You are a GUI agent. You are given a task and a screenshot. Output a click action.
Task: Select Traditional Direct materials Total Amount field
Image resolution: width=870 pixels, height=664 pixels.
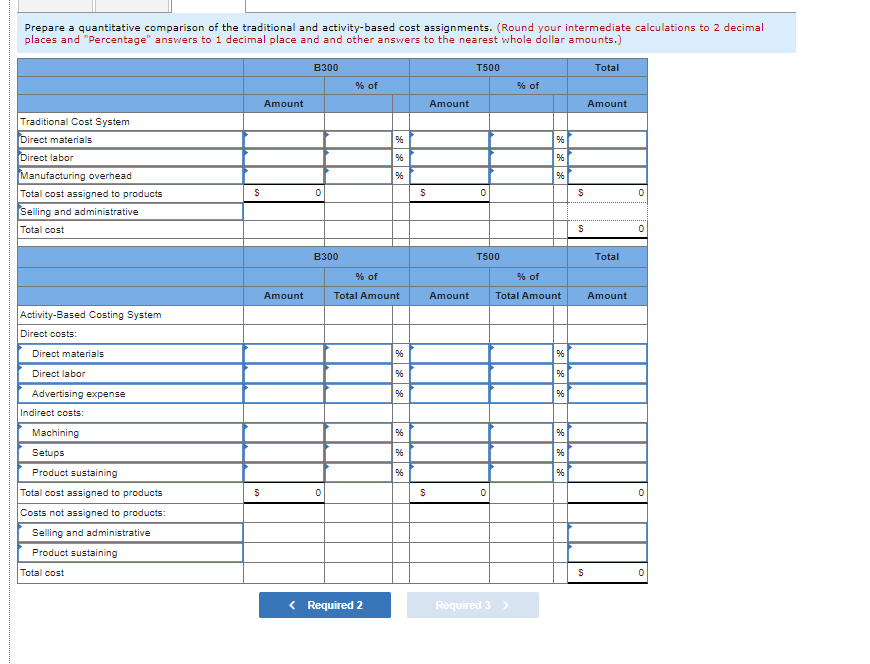point(608,140)
